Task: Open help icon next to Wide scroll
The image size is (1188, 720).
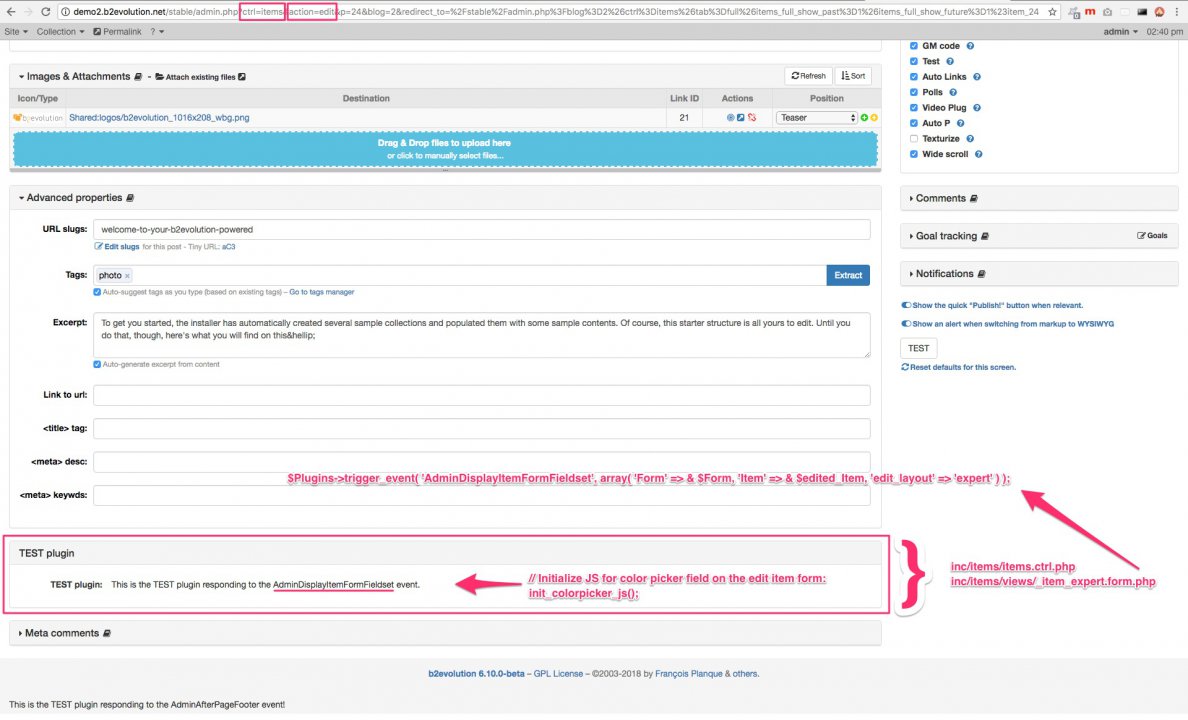Action: click(978, 154)
